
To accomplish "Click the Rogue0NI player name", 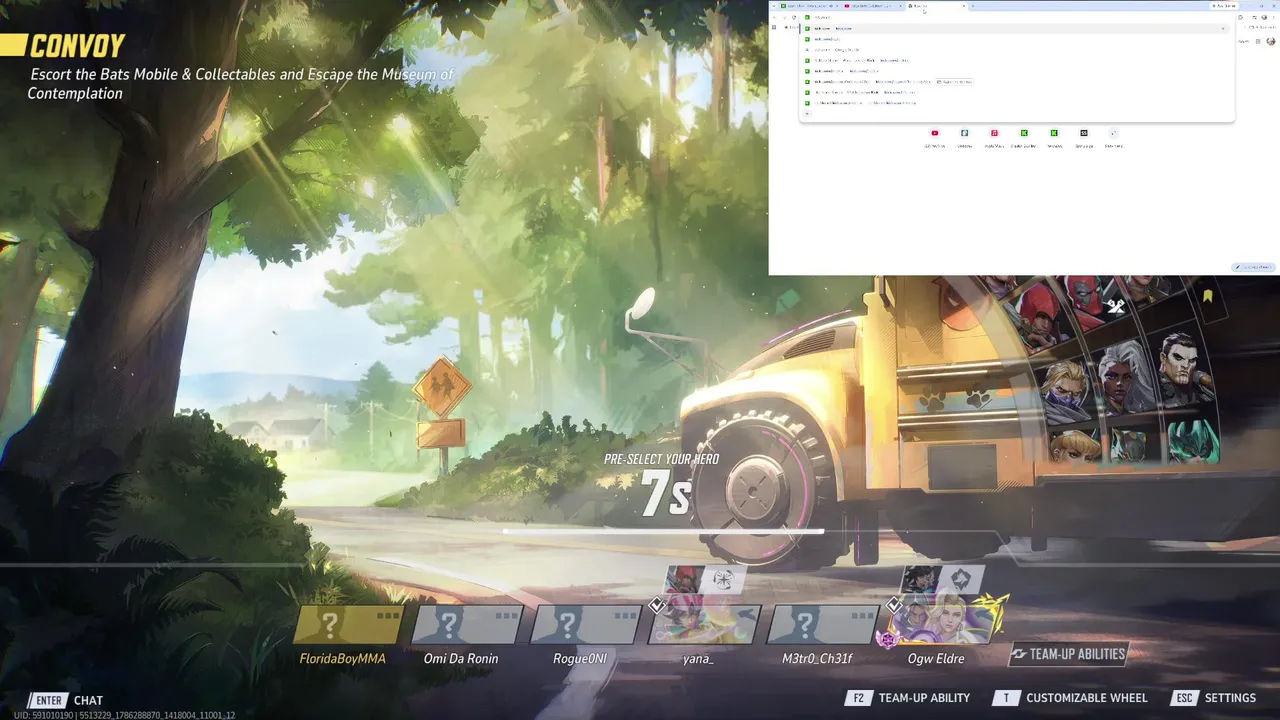I will point(580,659).
